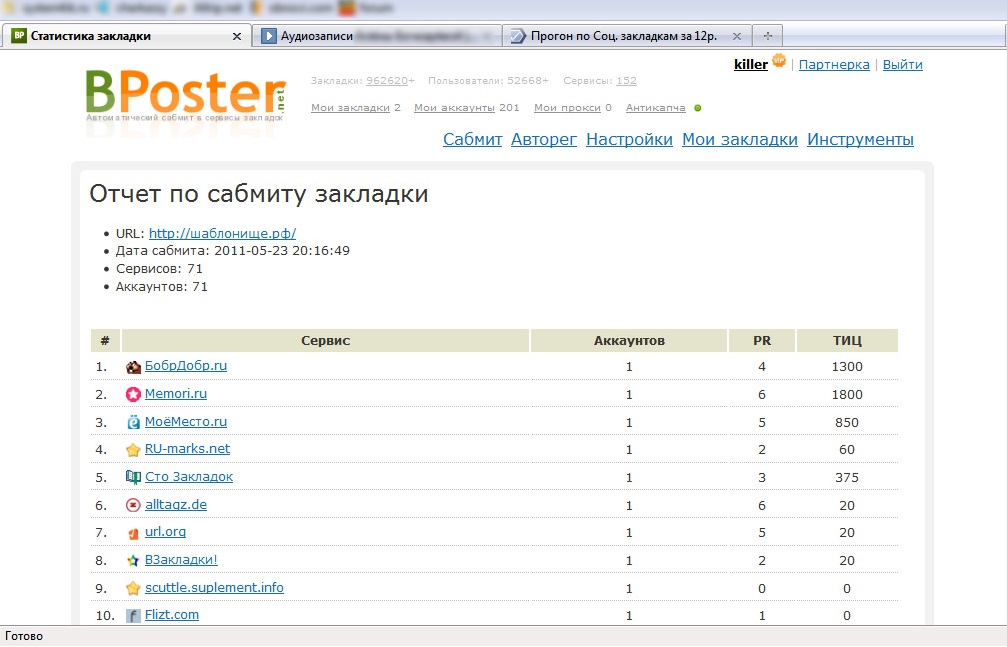
Task: Open small Мои закладки link with count 2
Action: tap(351, 107)
